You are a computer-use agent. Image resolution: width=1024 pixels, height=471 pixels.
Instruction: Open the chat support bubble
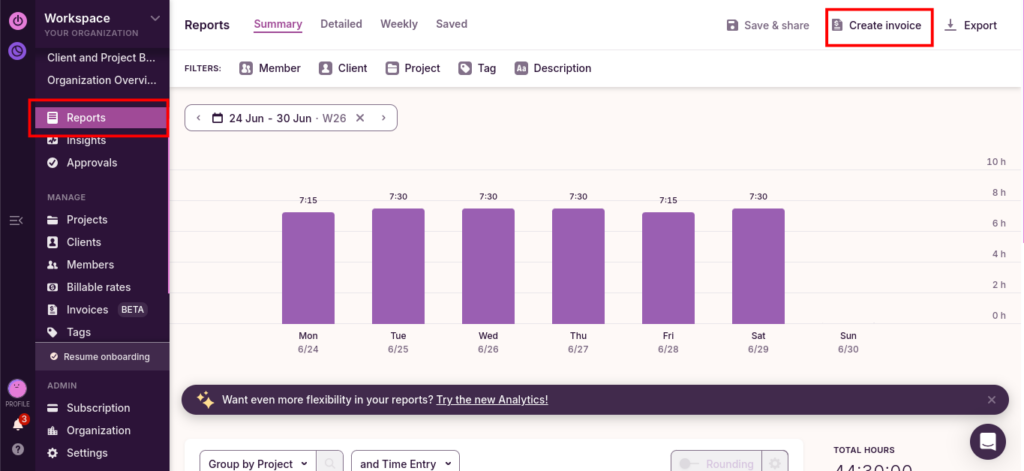(987, 441)
